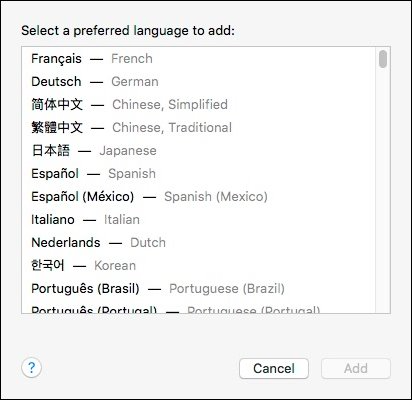Click the gray 'Japanese' translation label
This screenshot has width=412, height=400.
point(128,151)
